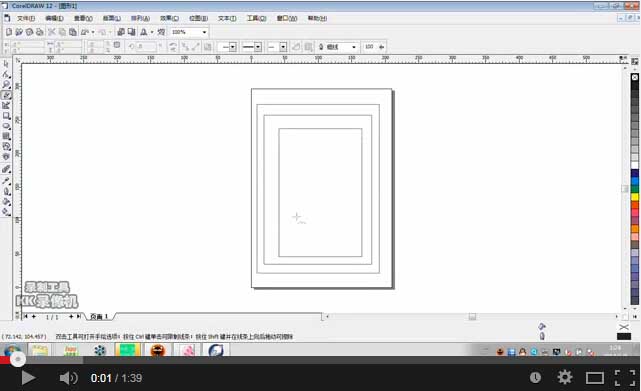The image size is (641, 391).
Task: Click the Copy icon in toolbar
Action: [62, 32]
